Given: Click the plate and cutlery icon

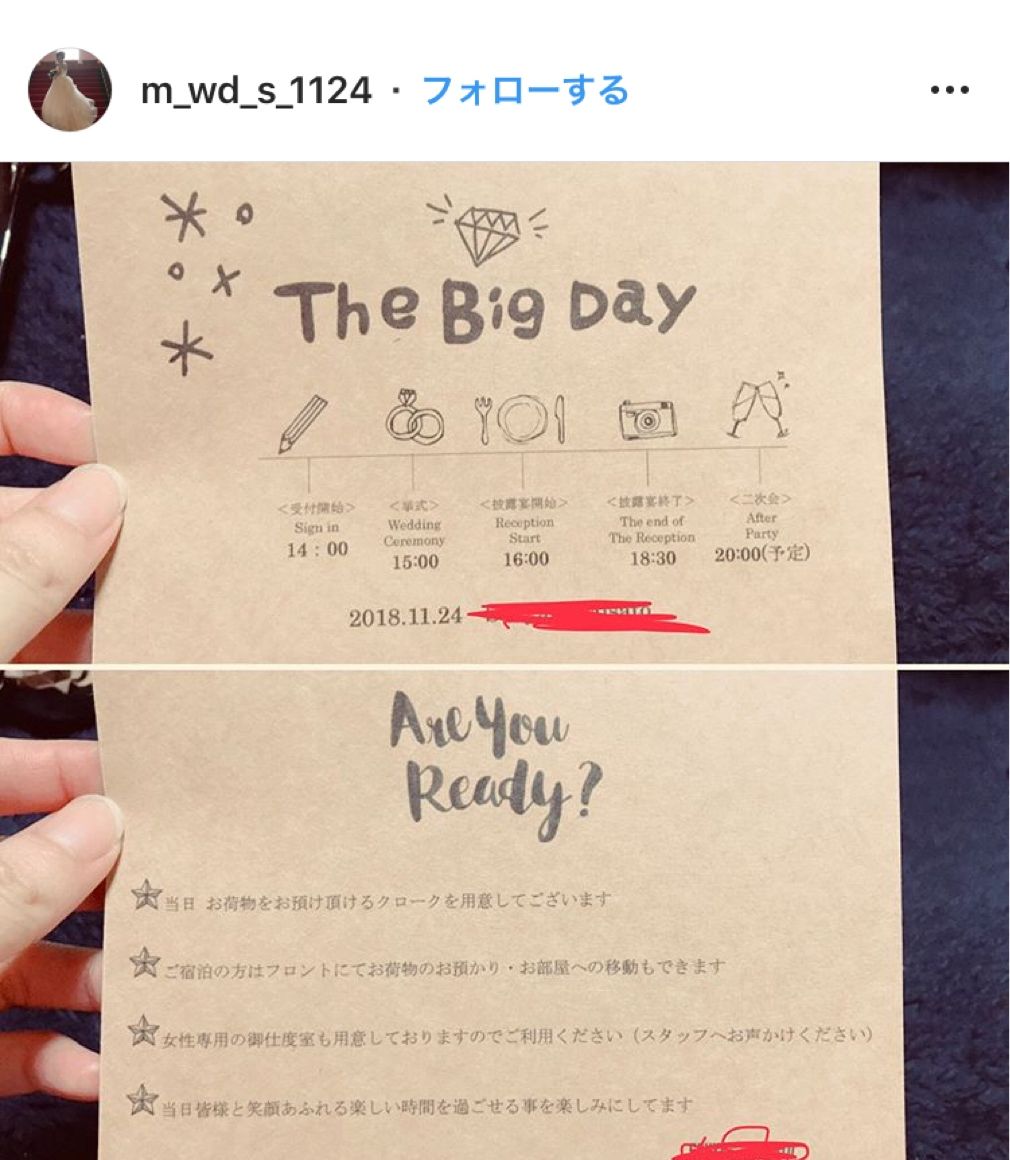Looking at the screenshot, I should (521, 419).
